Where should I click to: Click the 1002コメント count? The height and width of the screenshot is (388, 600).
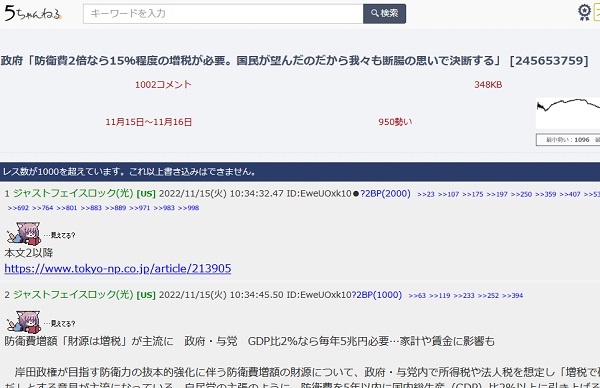pyautogui.click(x=163, y=85)
